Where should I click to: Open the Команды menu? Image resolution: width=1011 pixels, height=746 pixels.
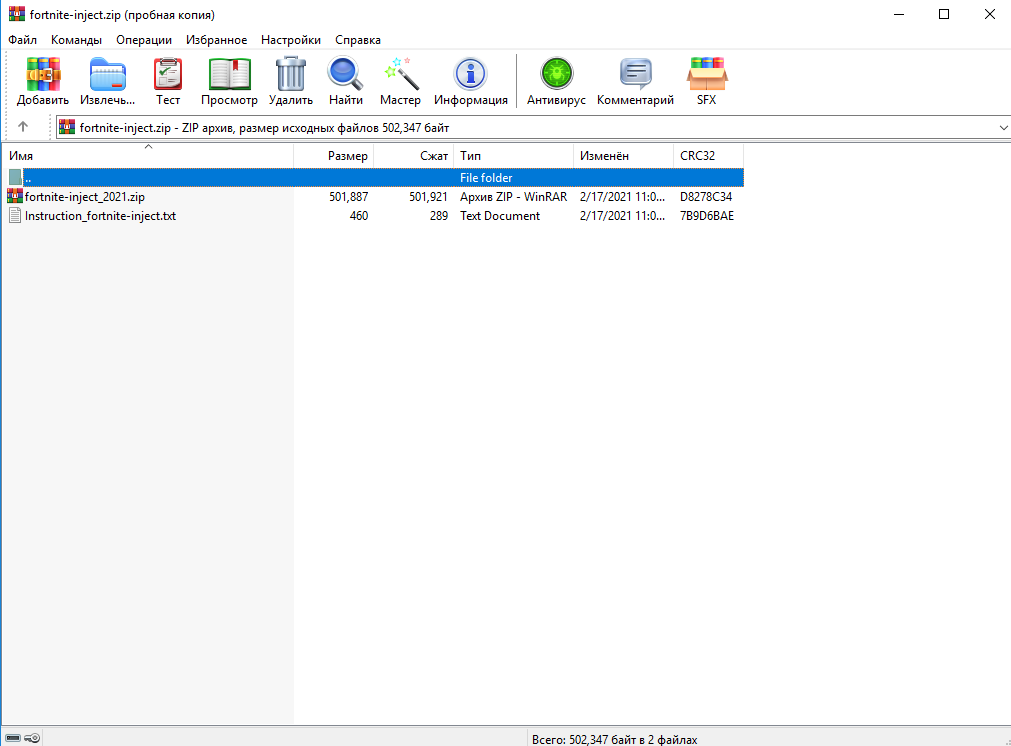(x=76, y=40)
